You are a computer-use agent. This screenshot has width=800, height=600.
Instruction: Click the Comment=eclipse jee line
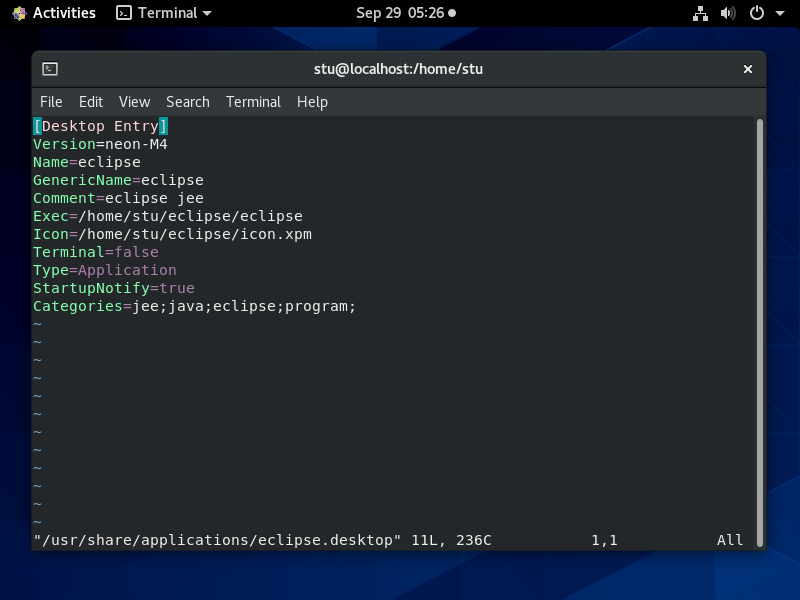[118, 198]
